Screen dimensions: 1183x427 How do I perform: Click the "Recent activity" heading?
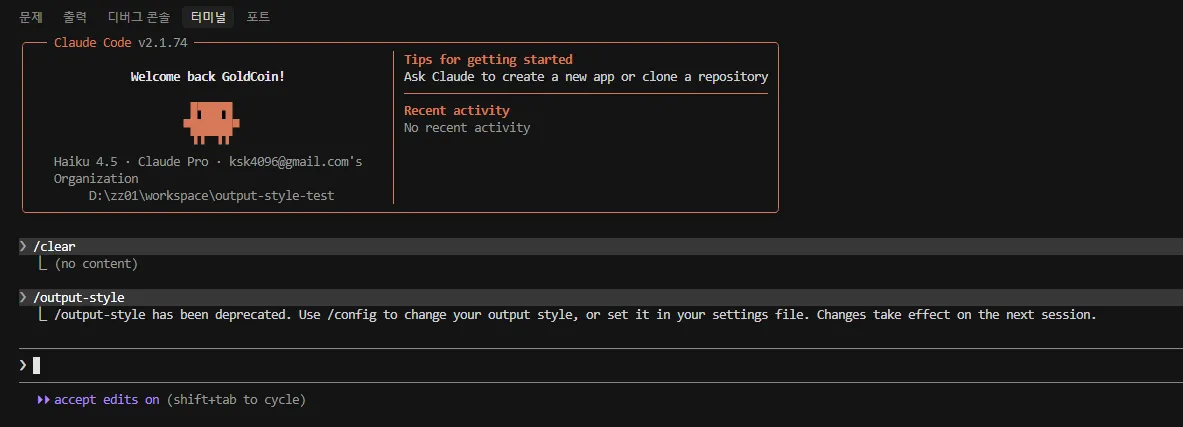tap(456, 111)
